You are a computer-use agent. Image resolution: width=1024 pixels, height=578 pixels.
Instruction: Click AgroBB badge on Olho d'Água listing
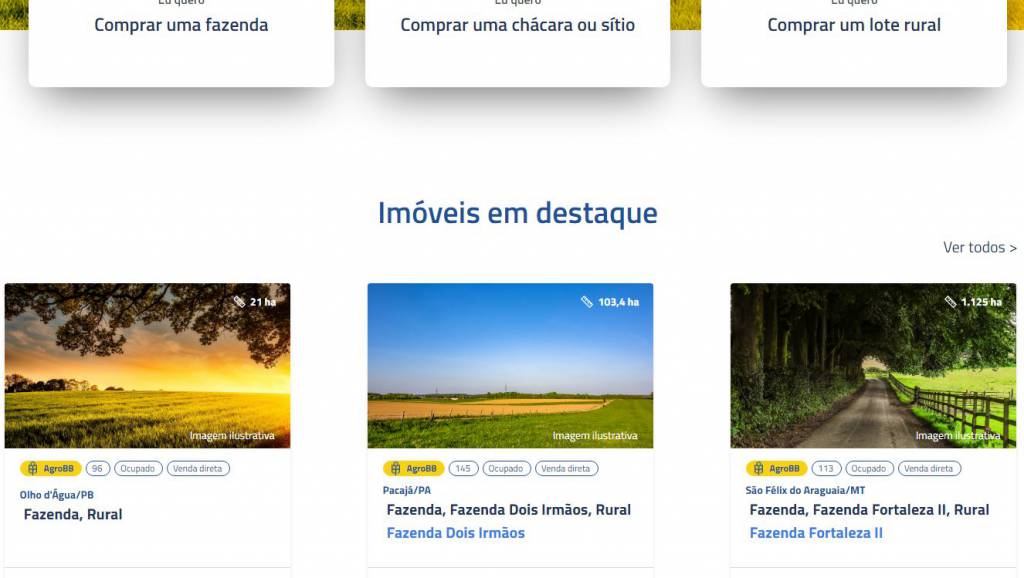pos(50,468)
